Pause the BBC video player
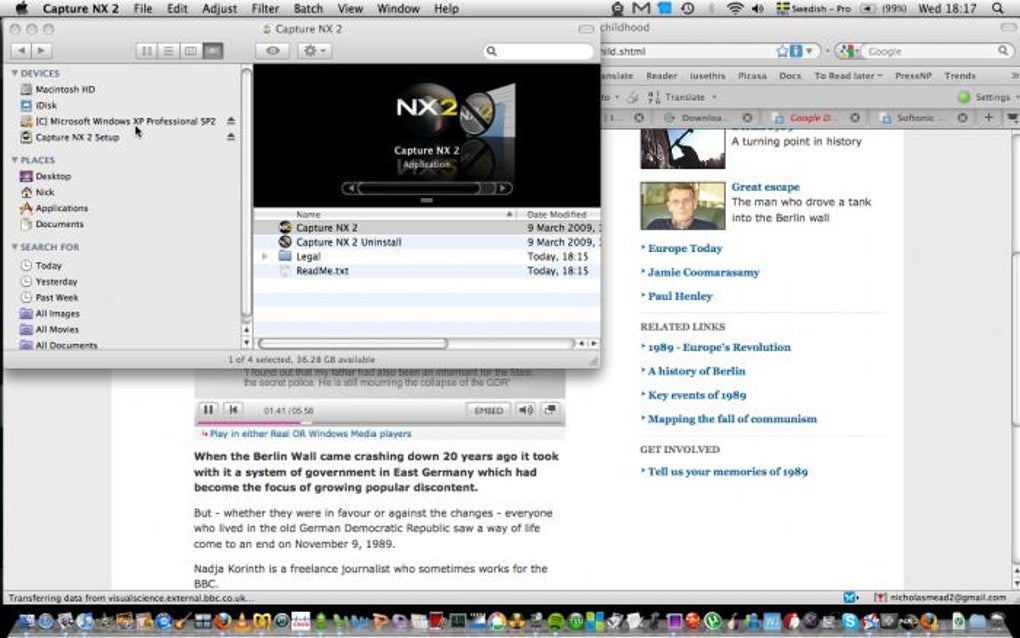 pyautogui.click(x=208, y=409)
